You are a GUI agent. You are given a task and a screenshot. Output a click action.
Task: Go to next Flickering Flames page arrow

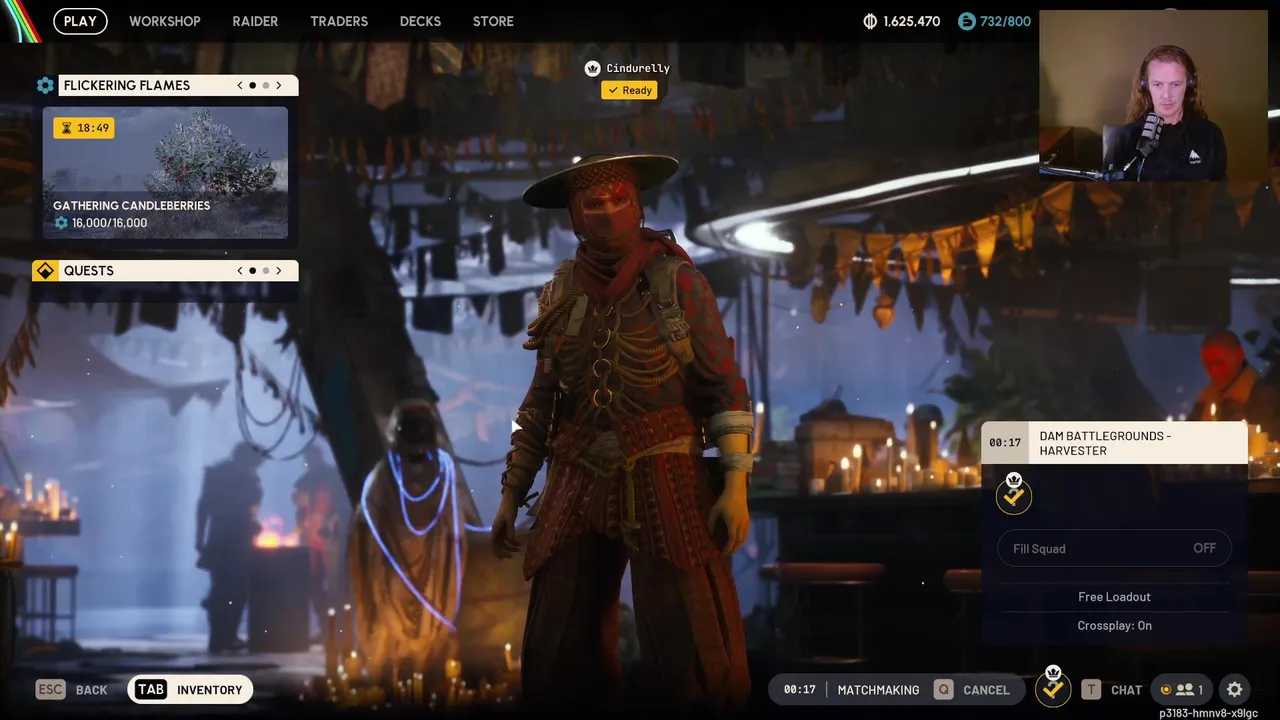pyautogui.click(x=279, y=86)
